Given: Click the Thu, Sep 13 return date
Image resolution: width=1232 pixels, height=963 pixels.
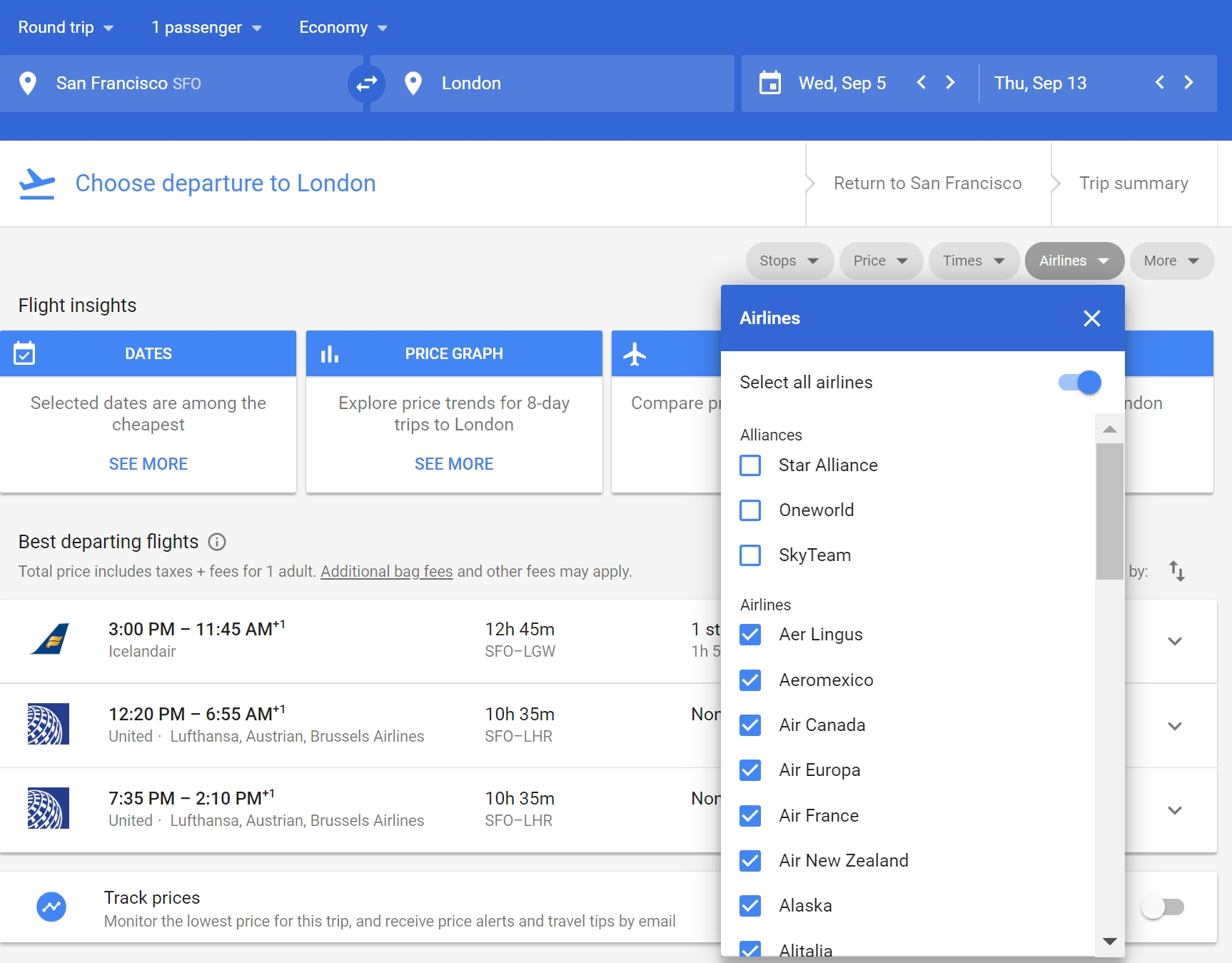Looking at the screenshot, I should click(1040, 83).
